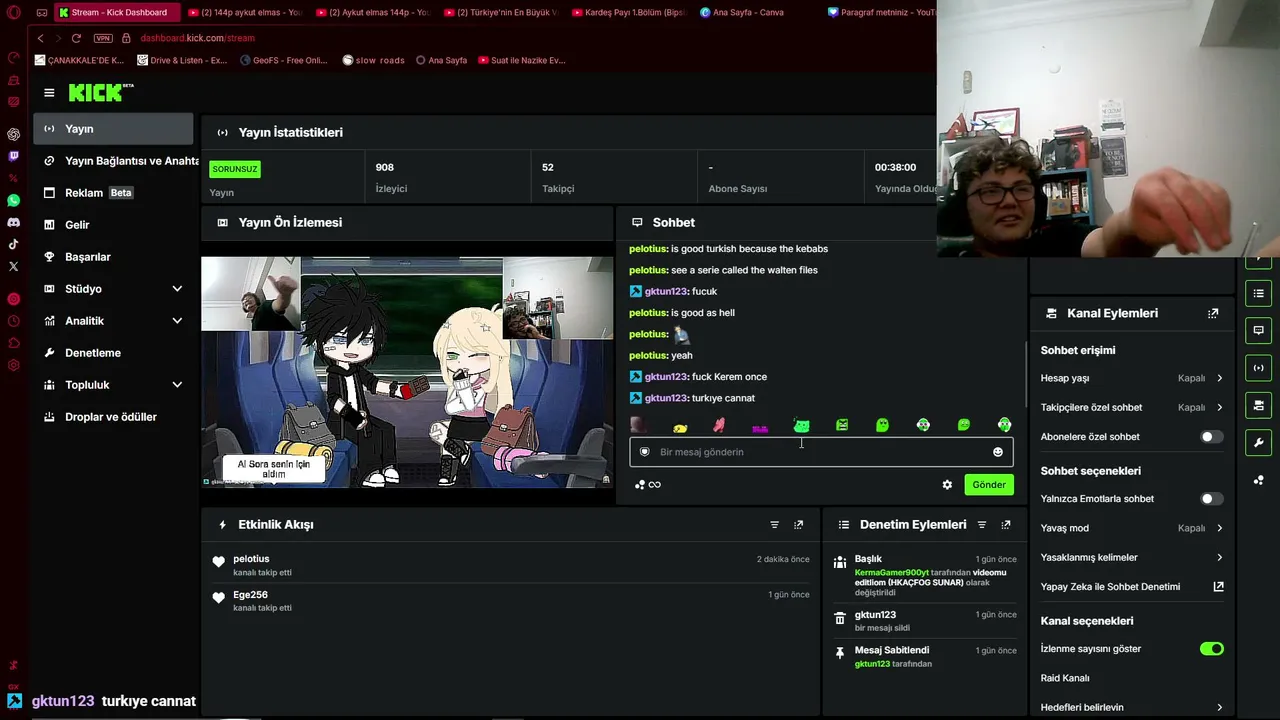Pop out the Denetim Eylemleri panel

(1006, 525)
